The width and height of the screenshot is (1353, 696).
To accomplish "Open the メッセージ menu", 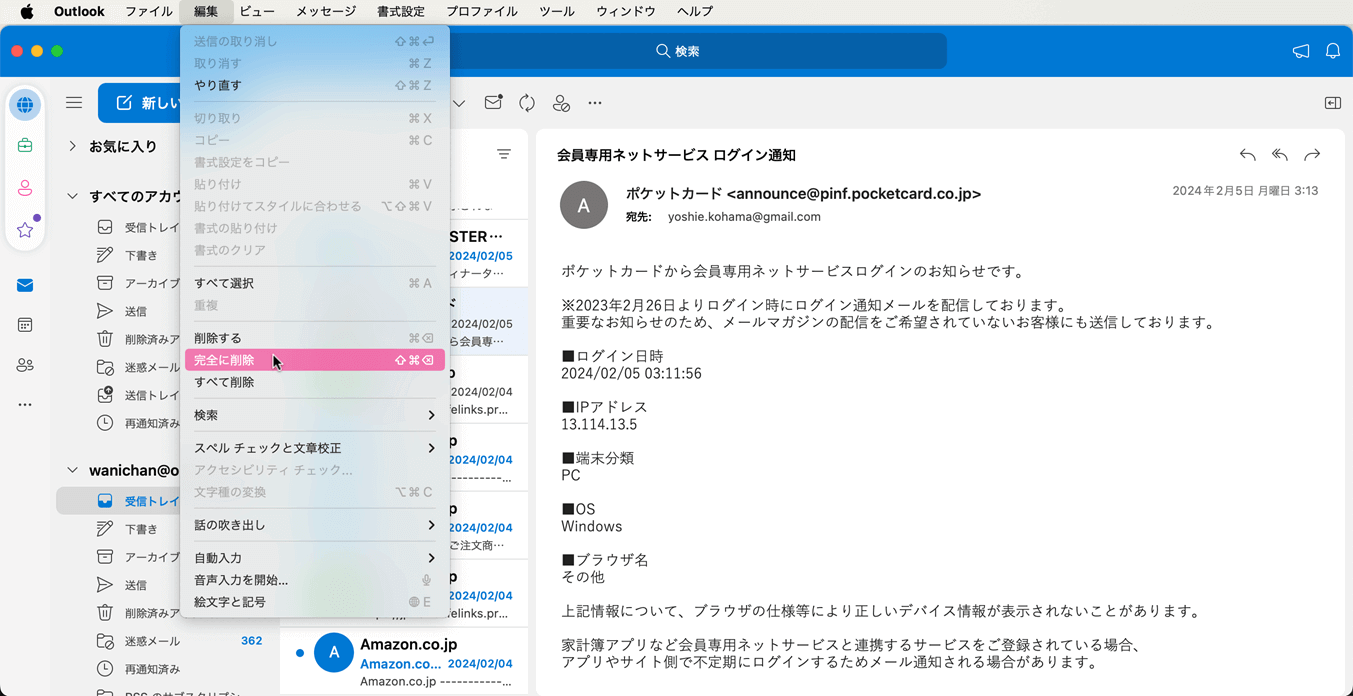I will pos(326,12).
